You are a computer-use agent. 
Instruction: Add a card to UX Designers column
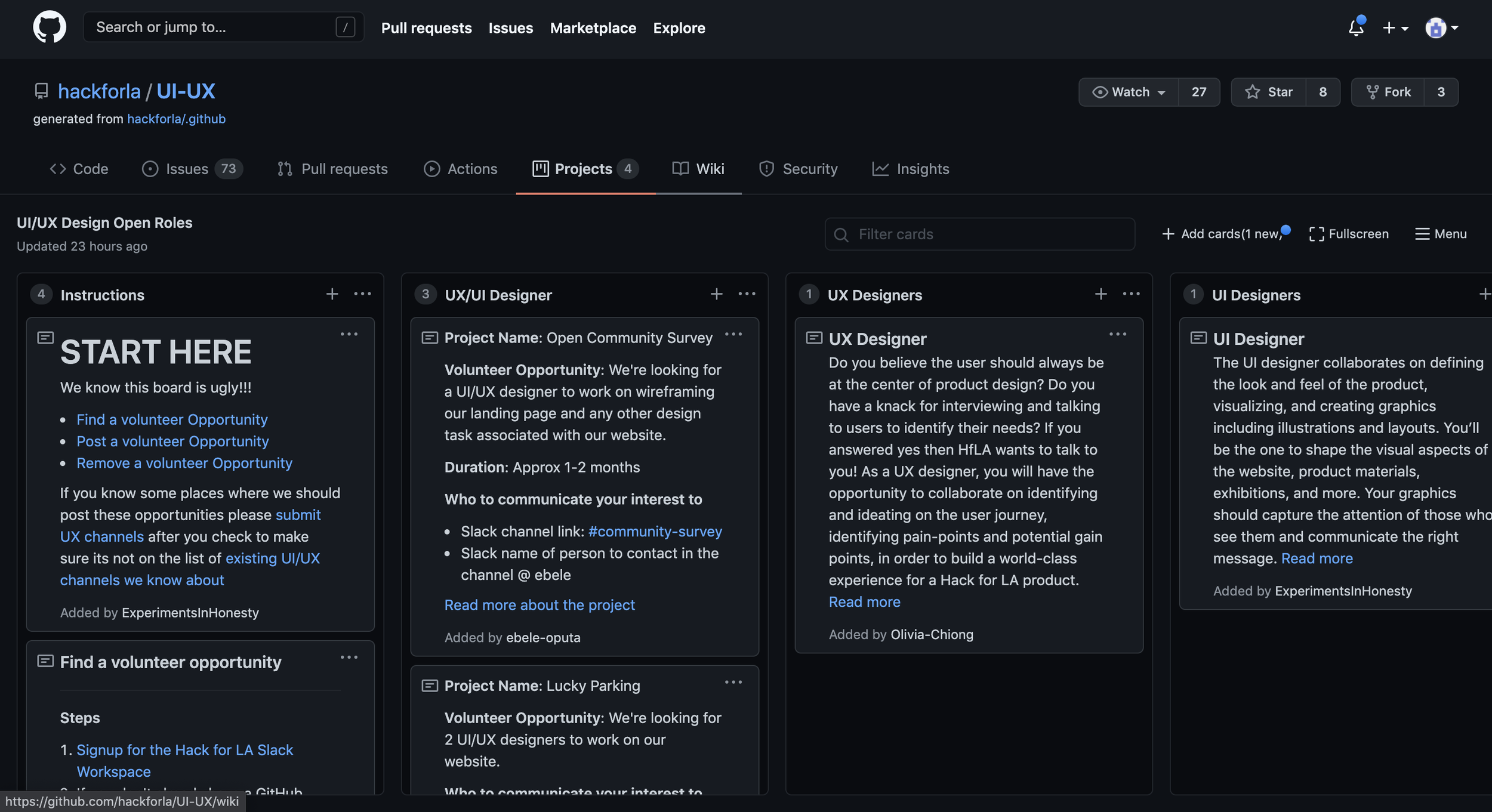1101,294
